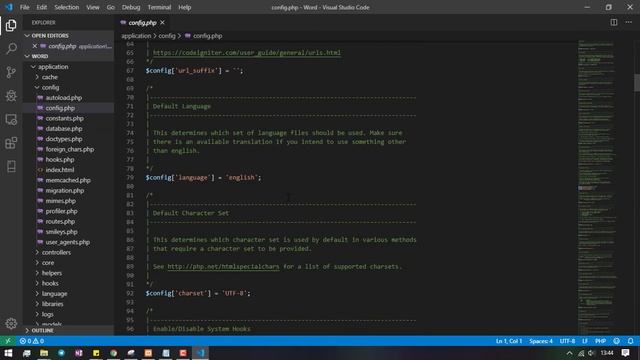This screenshot has height=360, width=640.
Task: Select the config.php editor tab
Action: click(x=142, y=22)
